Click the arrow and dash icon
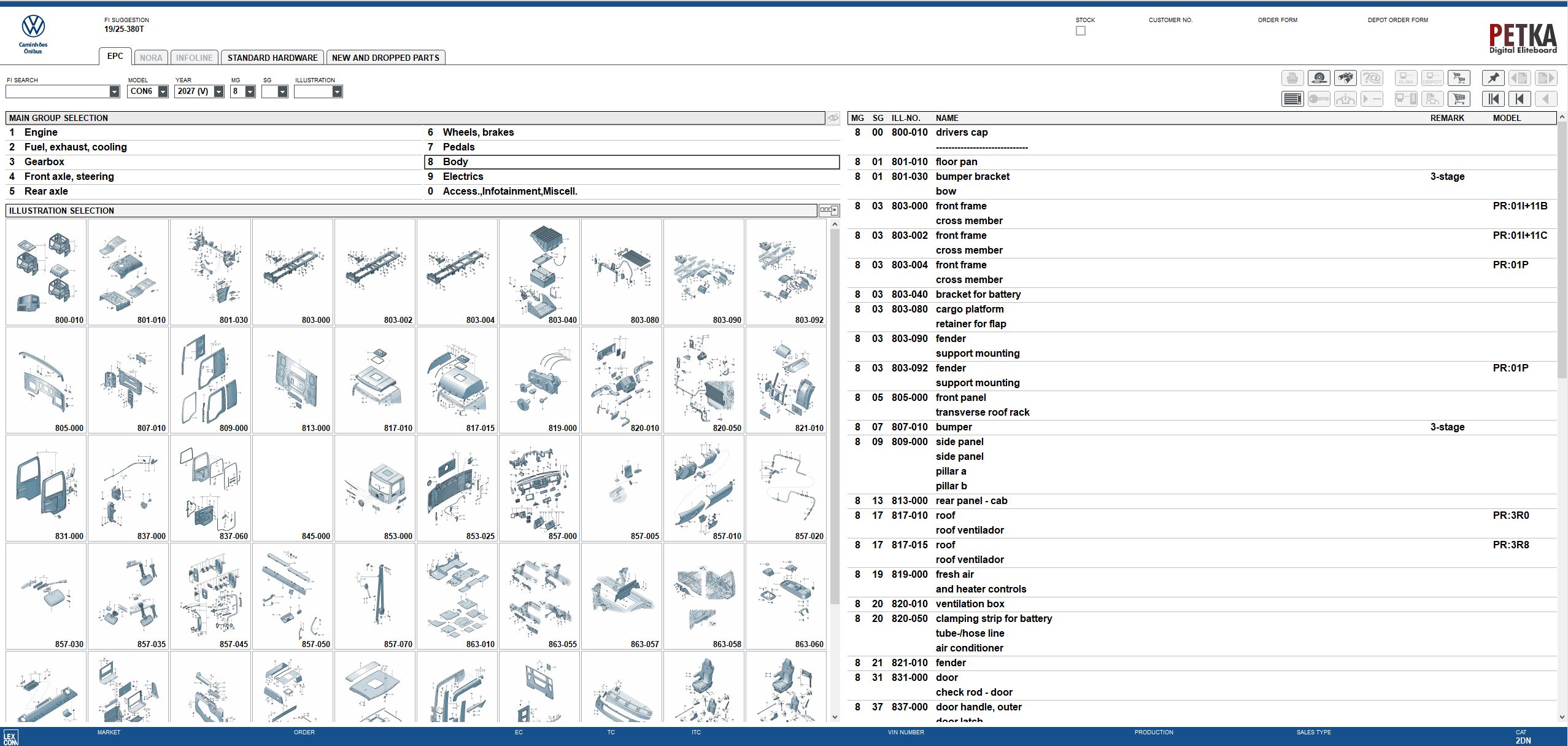Image resolution: width=1568 pixels, height=746 pixels. coord(1372,99)
